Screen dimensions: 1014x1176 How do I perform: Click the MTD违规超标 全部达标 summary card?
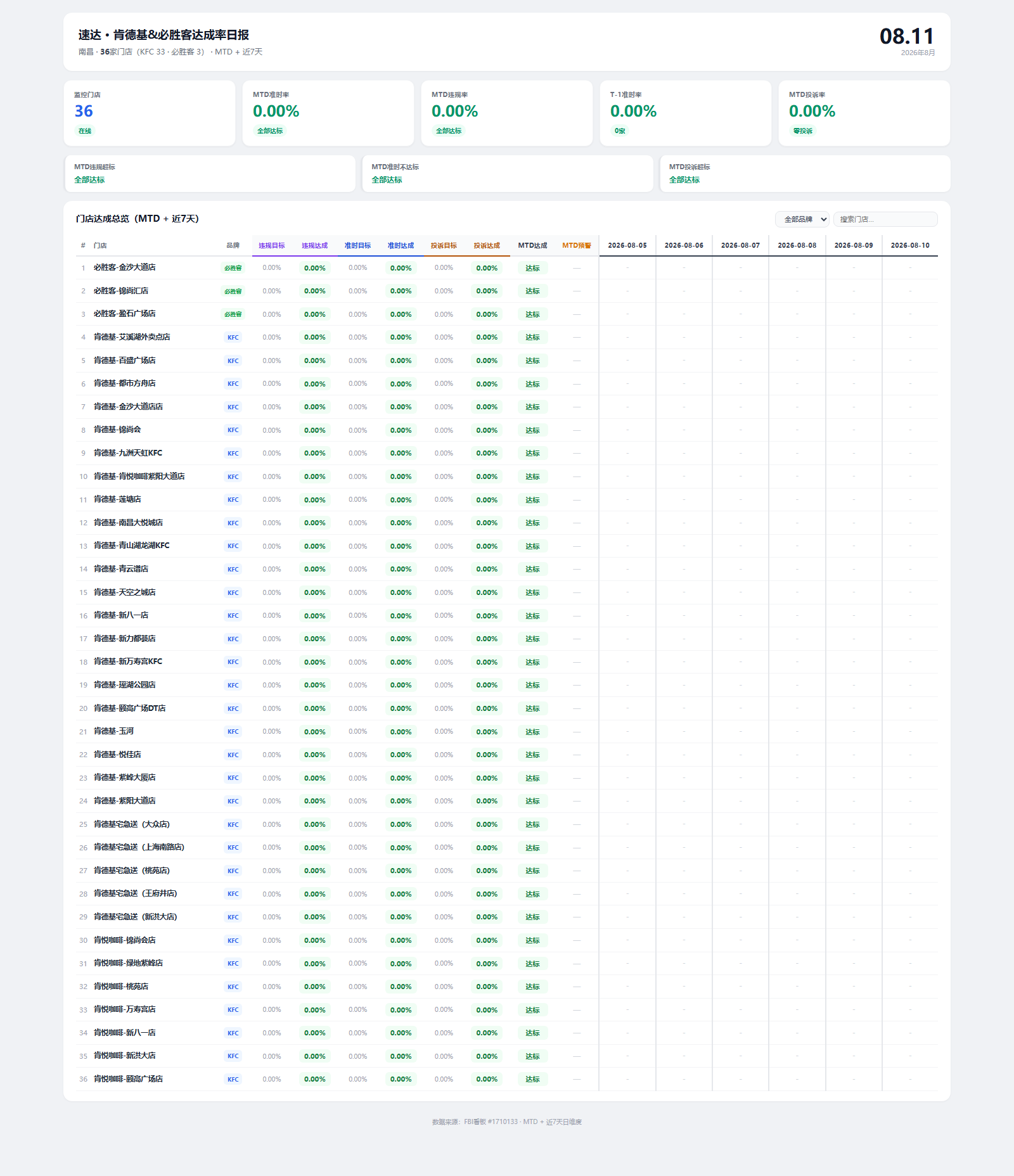pyautogui.click(x=210, y=174)
